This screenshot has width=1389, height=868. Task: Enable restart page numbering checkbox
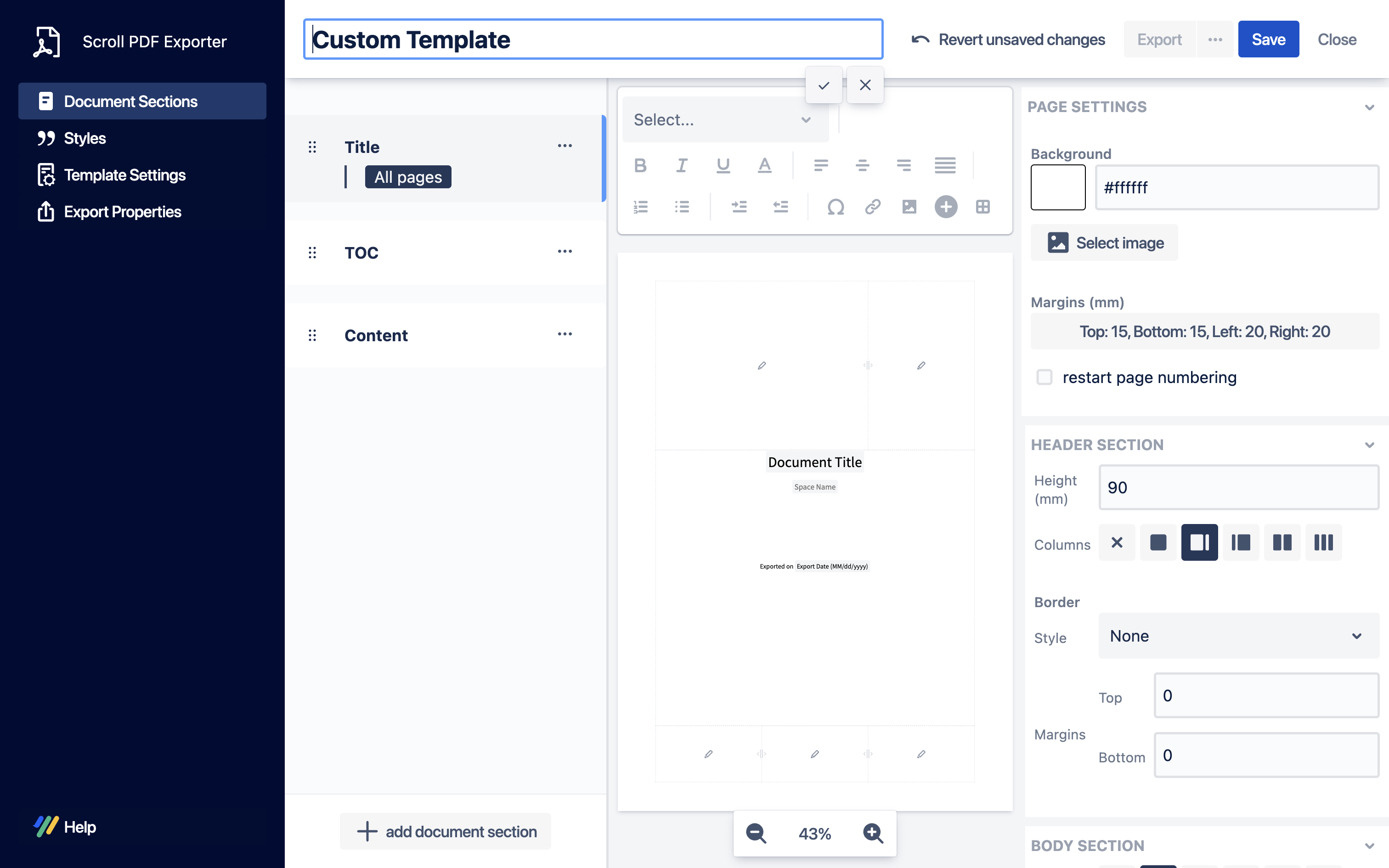pyautogui.click(x=1044, y=377)
